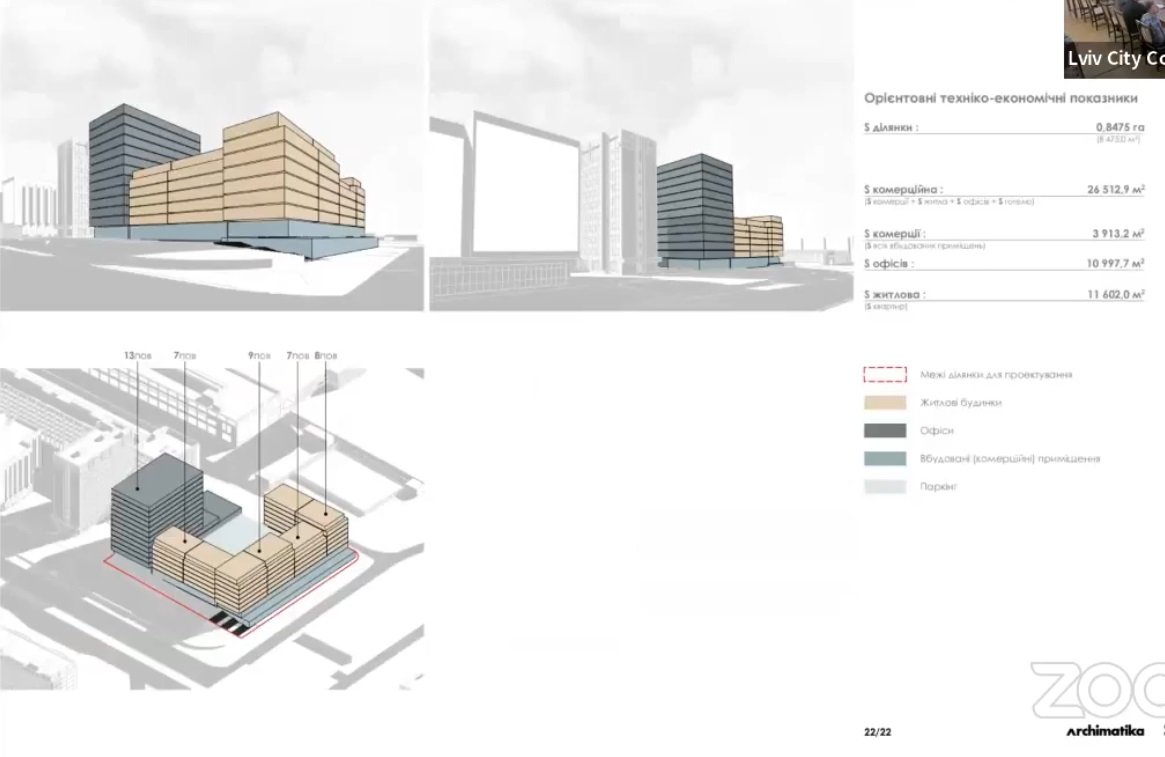Click the Zoom watermark logo
Image resolution: width=1165 pixels, height=757 pixels.
coord(1098,690)
